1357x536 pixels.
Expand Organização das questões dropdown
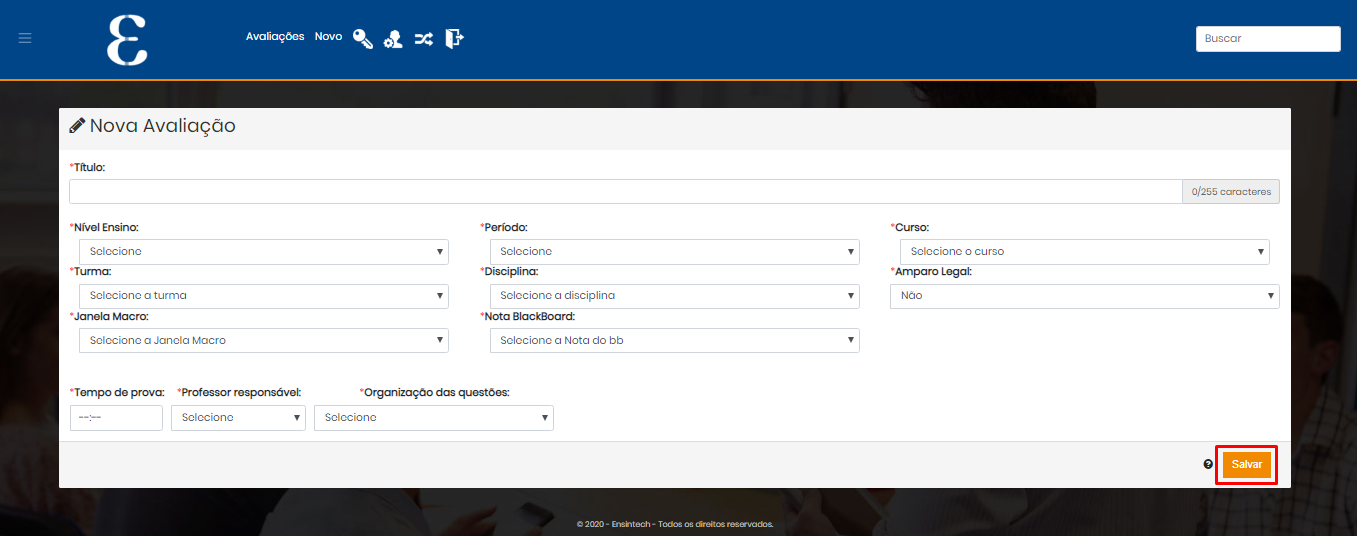pyautogui.click(x=434, y=418)
